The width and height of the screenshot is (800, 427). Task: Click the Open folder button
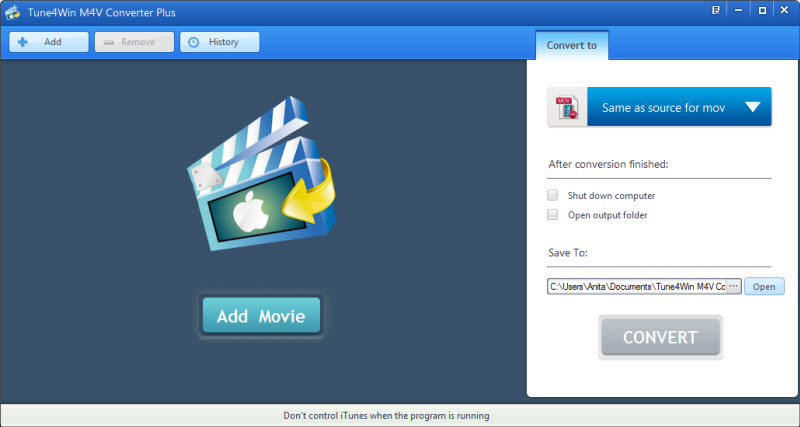click(764, 286)
